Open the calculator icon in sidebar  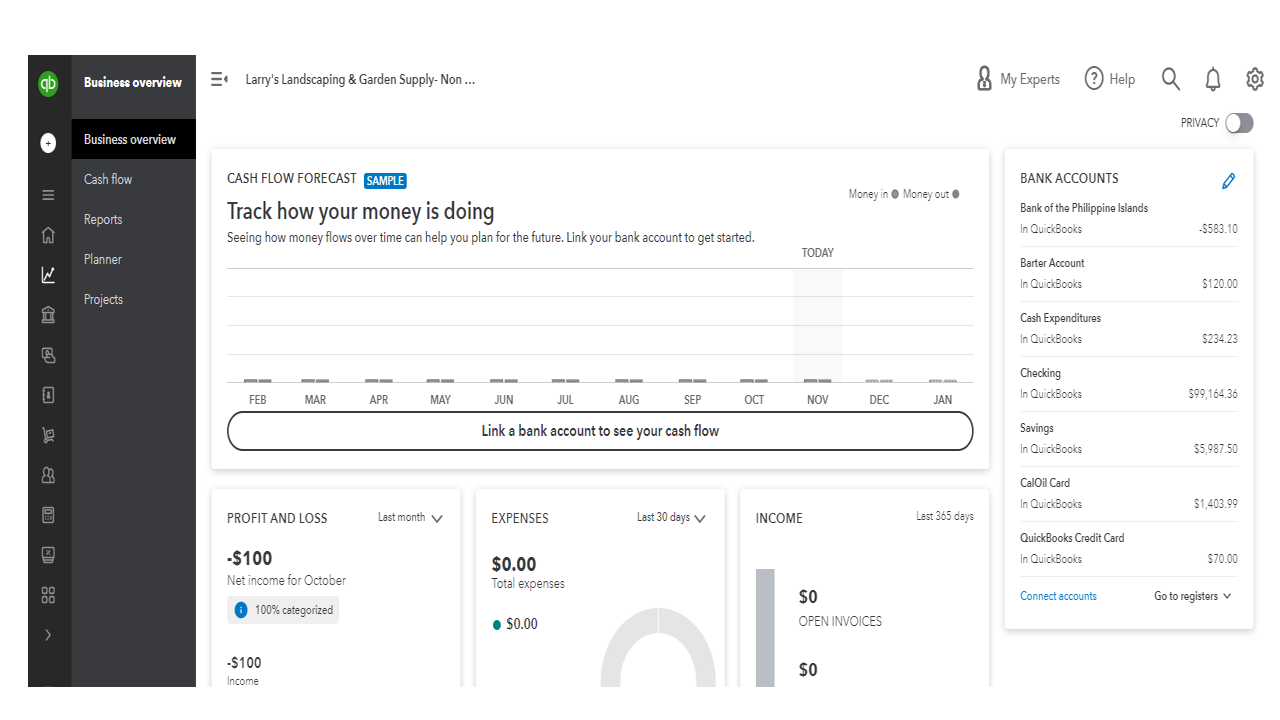pyautogui.click(x=48, y=515)
